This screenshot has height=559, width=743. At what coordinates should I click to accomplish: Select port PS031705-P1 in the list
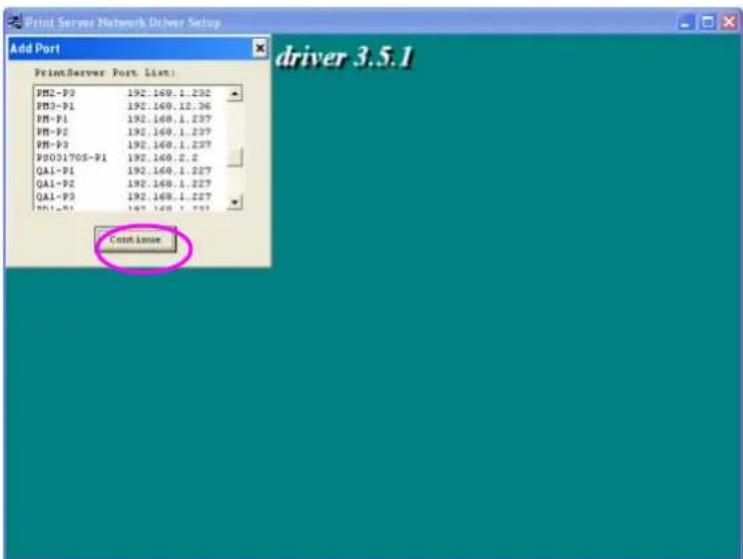coord(130,157)
